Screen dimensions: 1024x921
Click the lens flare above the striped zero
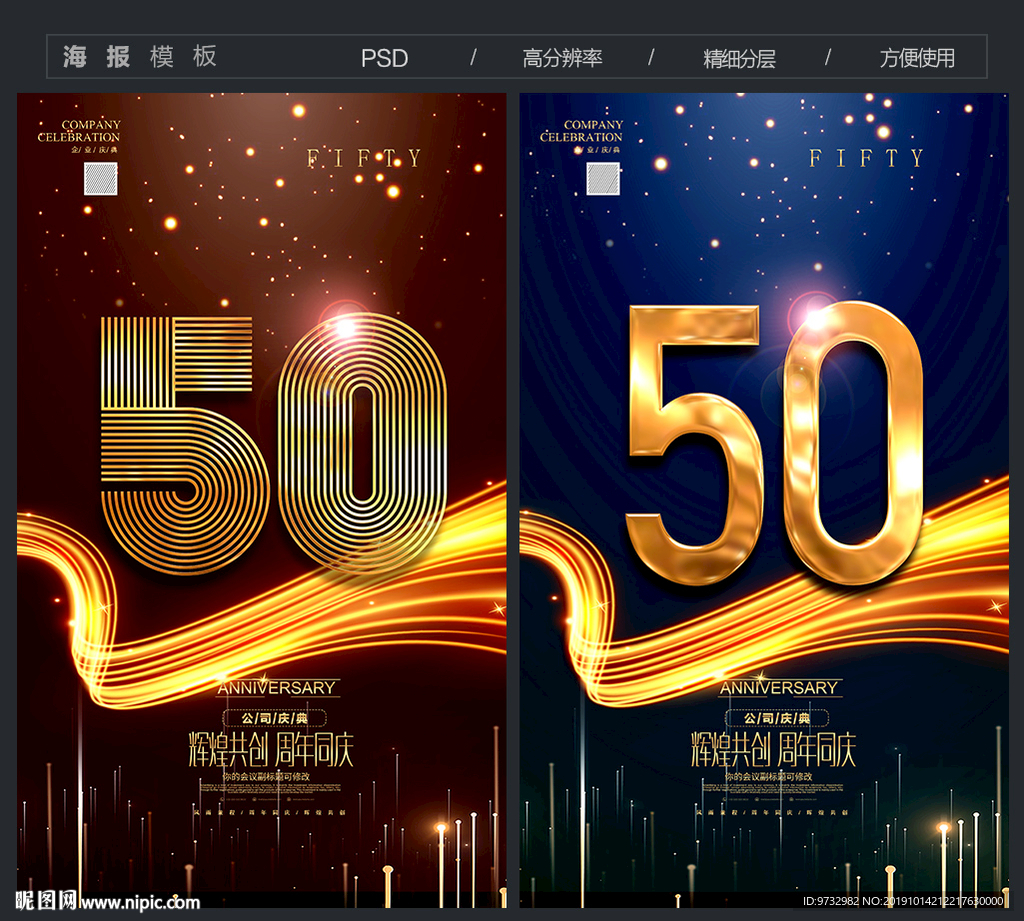pyautogui.click(x=345, y=326)
